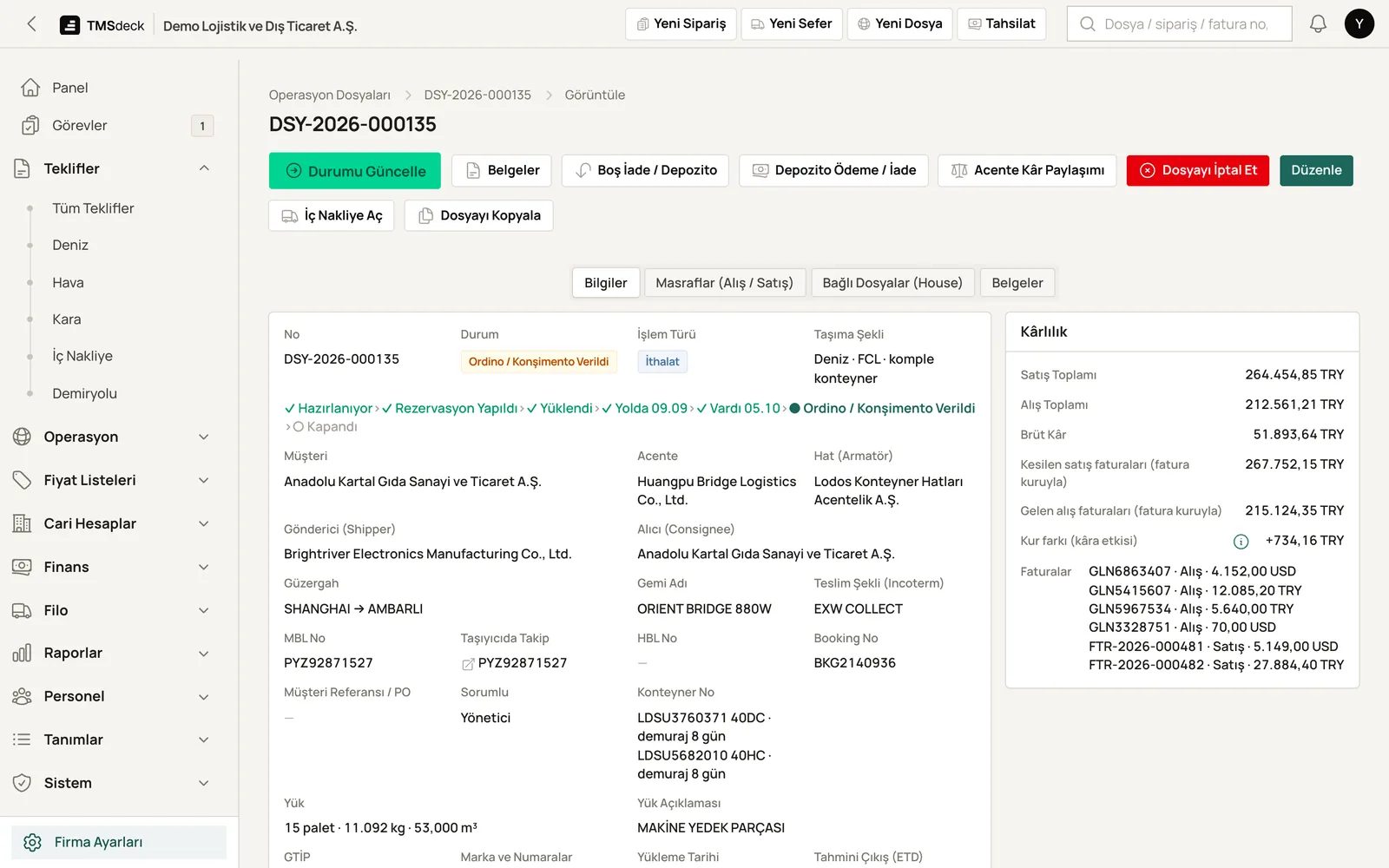Open the Bağlı Dosyalar (House) tab

point(892,283)
